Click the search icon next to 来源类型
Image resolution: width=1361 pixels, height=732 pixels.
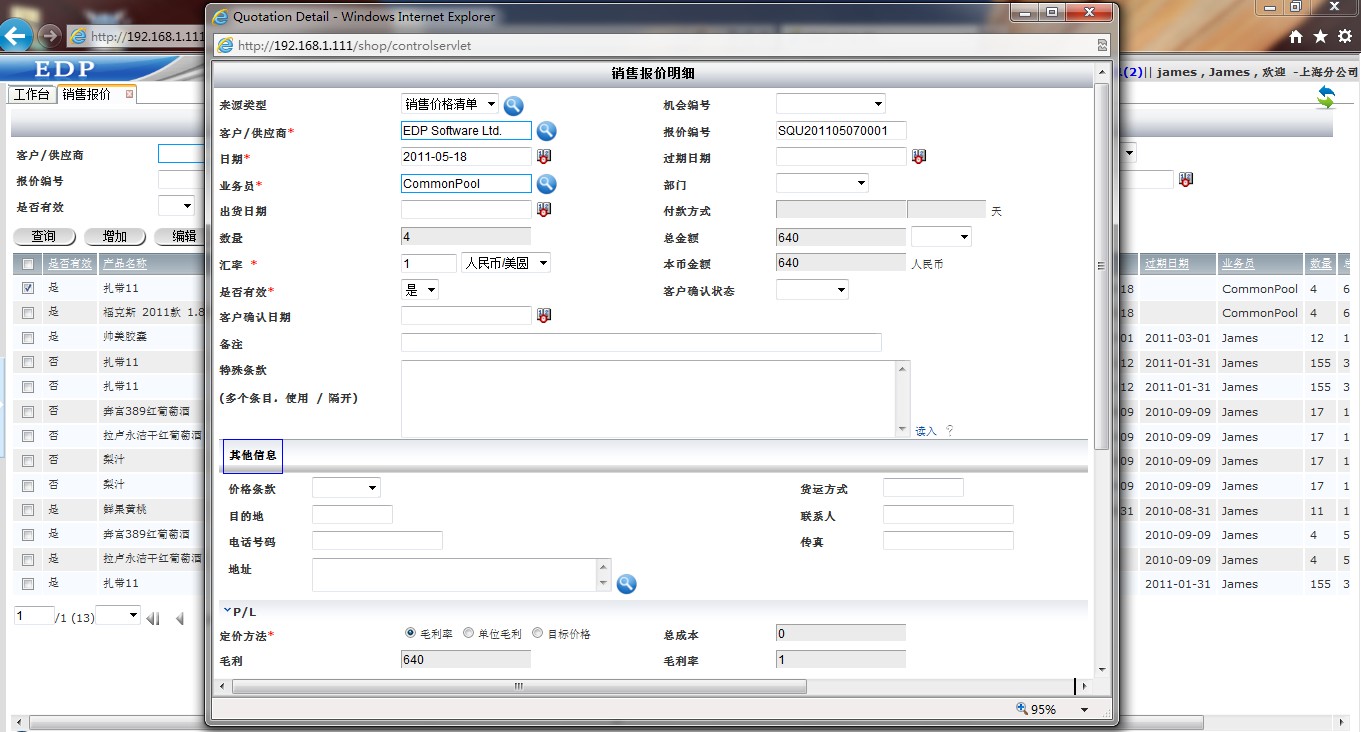point(513,105)
